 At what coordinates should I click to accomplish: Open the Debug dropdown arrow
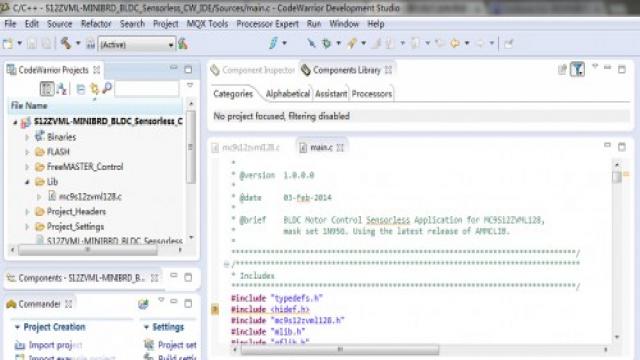[338, 43]
